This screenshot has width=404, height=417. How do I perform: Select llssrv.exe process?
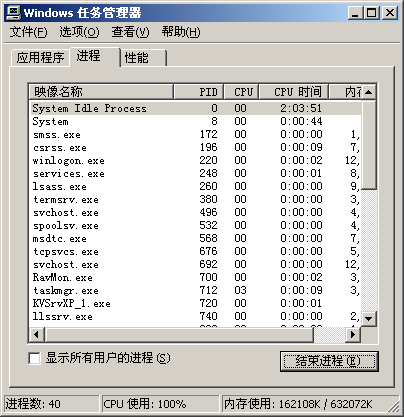pos(195,316)
